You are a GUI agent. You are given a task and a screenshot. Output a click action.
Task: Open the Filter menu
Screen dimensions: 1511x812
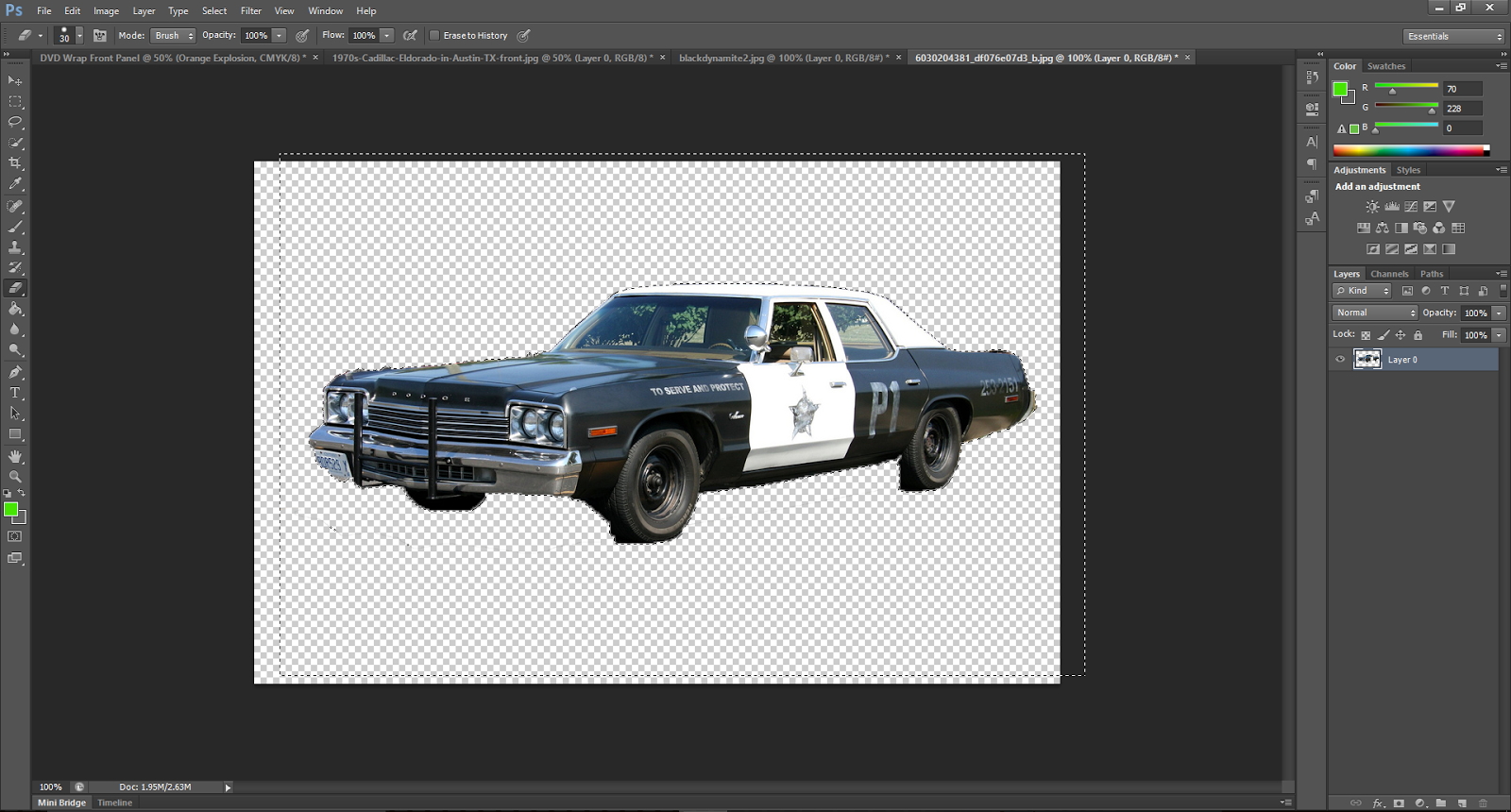tap(251, 10)
